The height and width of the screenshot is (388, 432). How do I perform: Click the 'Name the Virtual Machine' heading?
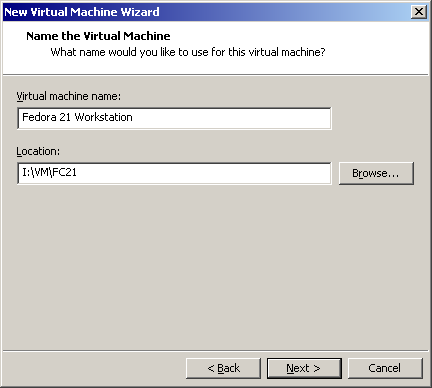(98, 36)
